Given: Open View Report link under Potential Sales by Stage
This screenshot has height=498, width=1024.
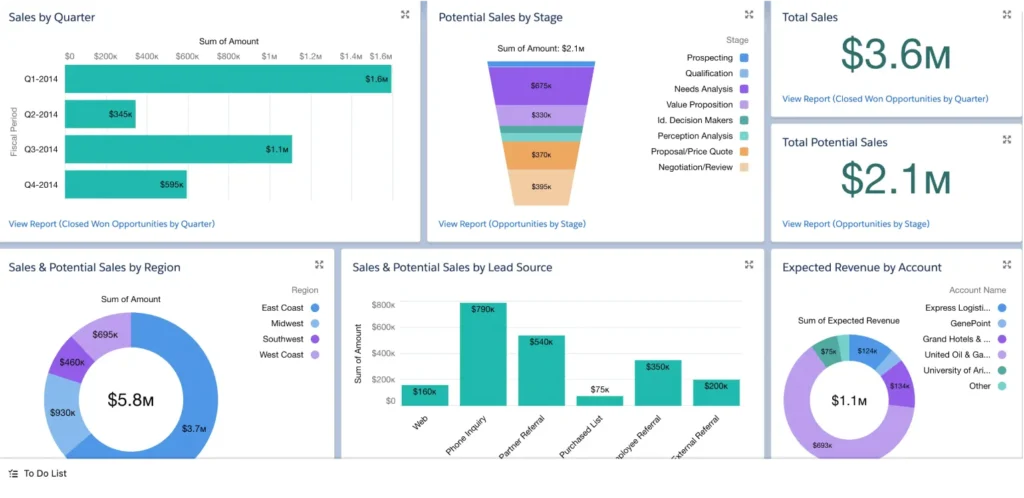Looking at the screenshot, I should 512,224.
